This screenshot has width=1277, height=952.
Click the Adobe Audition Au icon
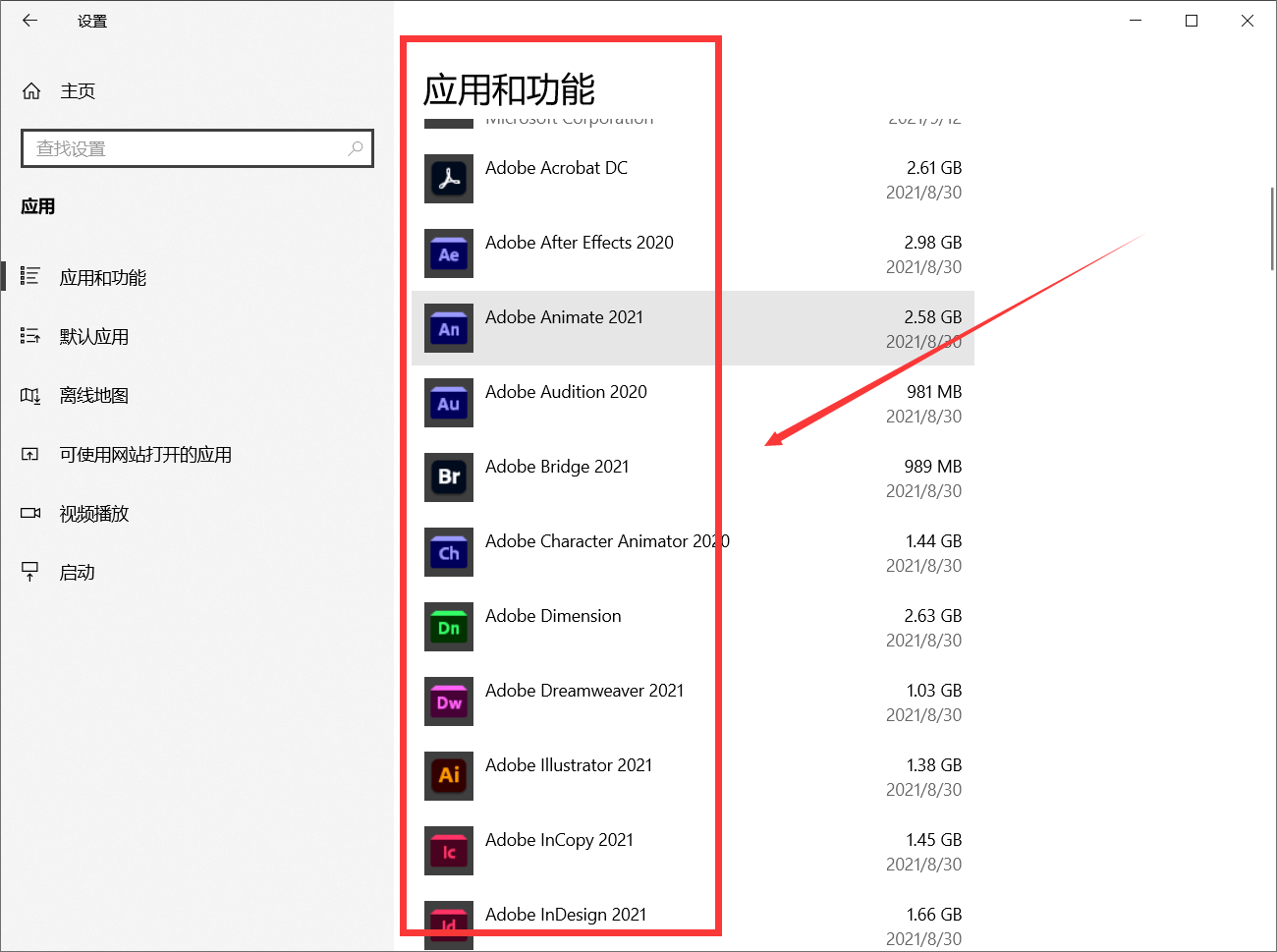(x=449, y=403)
